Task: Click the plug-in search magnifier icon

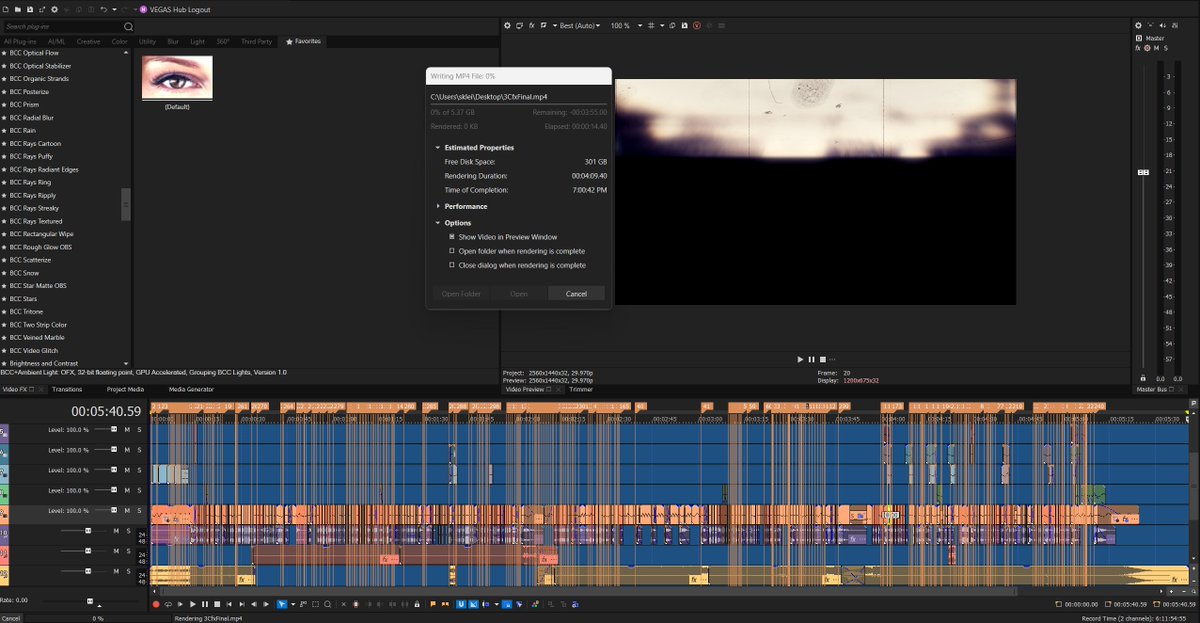Action: pyautogui.click(x=128, y=26)
